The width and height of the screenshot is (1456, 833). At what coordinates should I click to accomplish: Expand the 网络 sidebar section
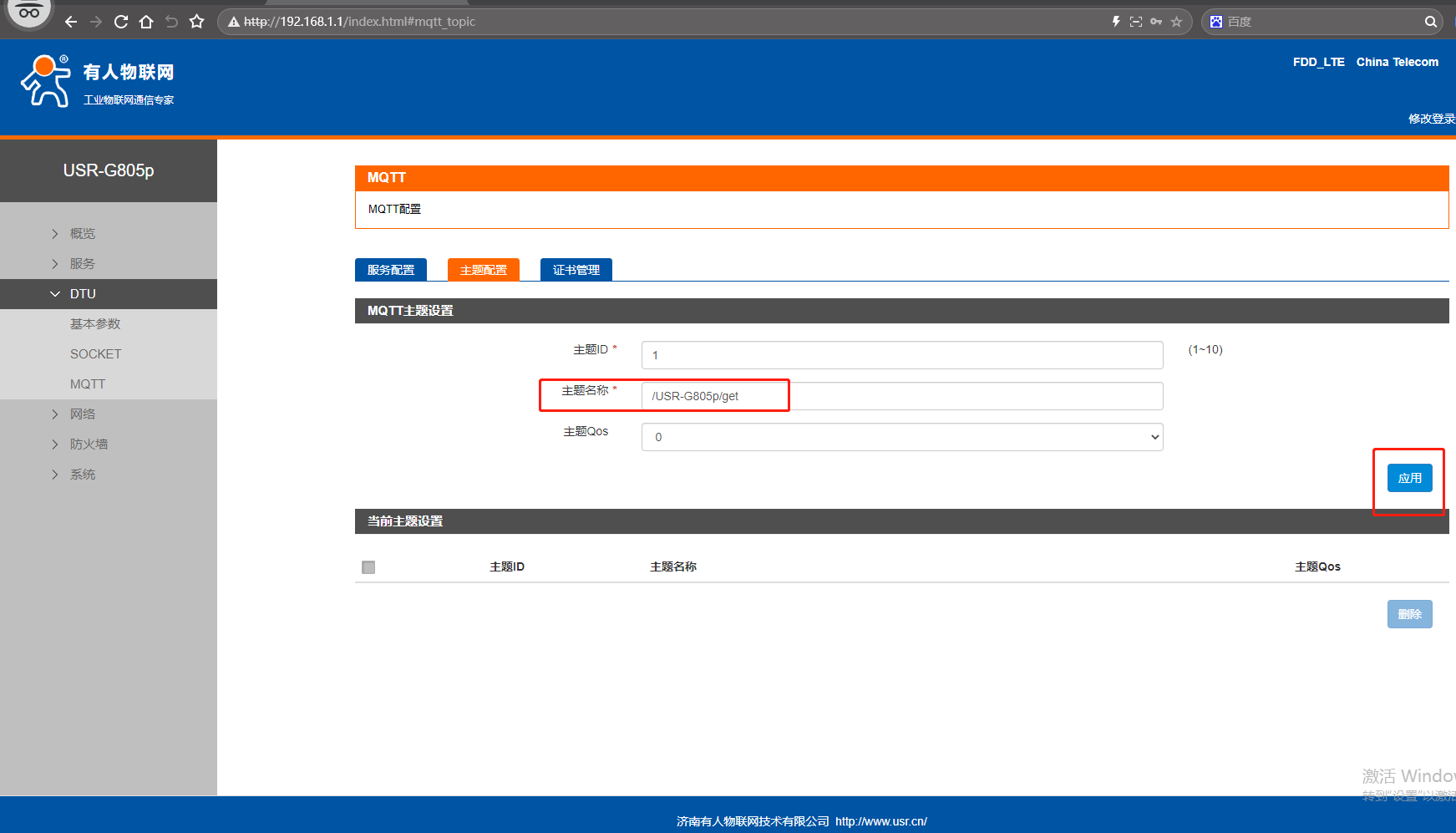click(83, 414)
